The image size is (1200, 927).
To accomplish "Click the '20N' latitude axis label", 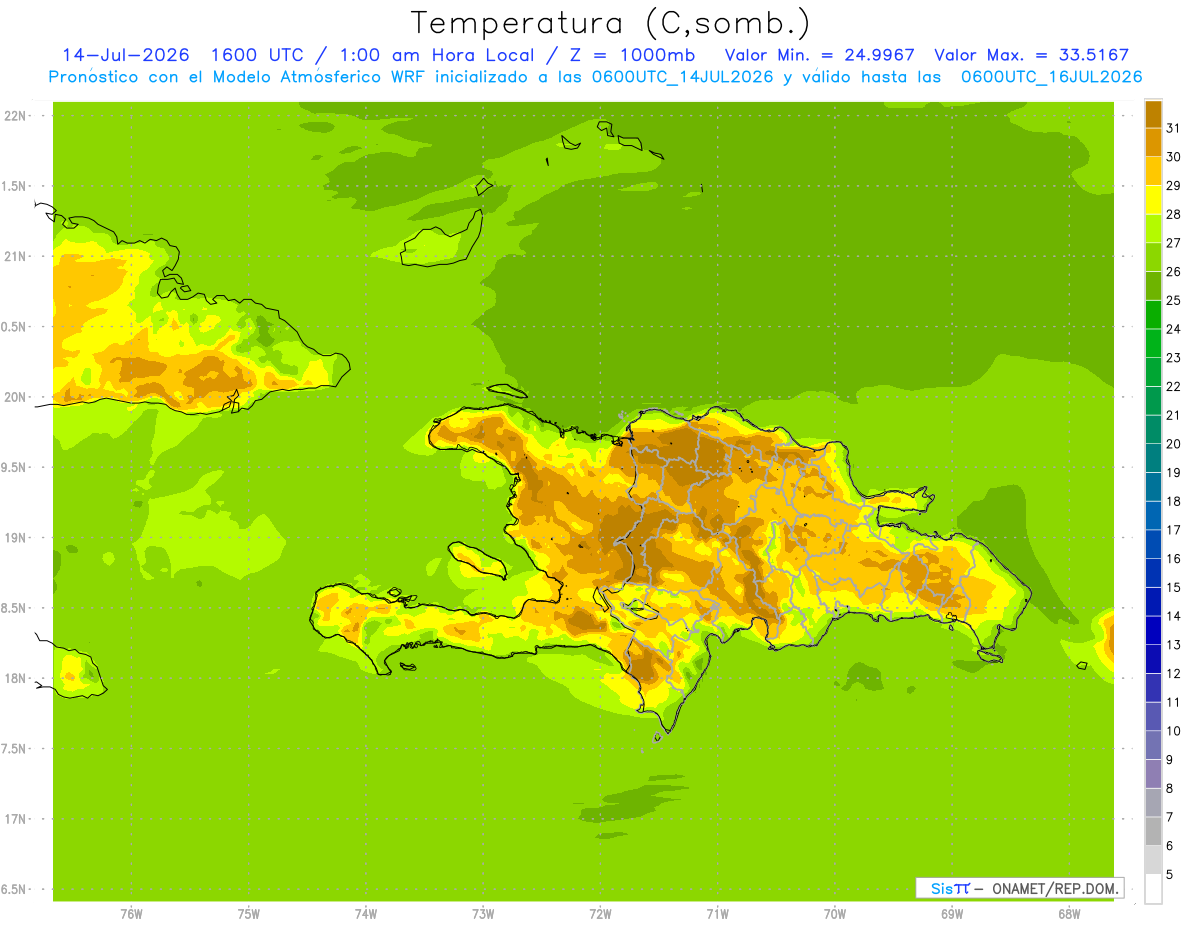I will [x=16, y=397].
